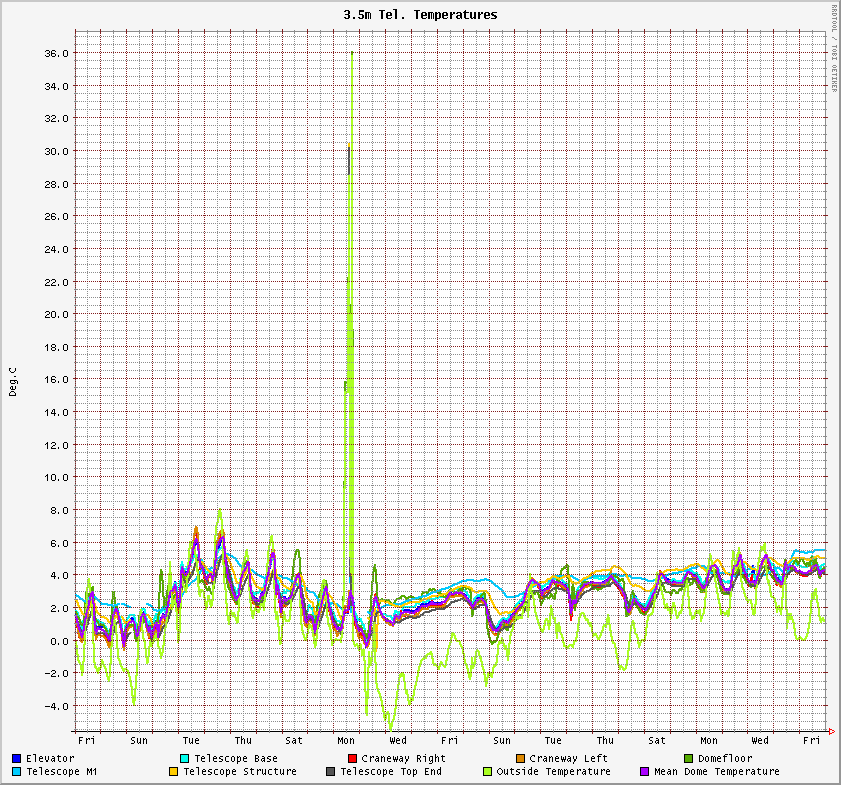
Task: Click the -4.0 y-axis tick label
Action: pyautogui.click(x=55, y=706)
